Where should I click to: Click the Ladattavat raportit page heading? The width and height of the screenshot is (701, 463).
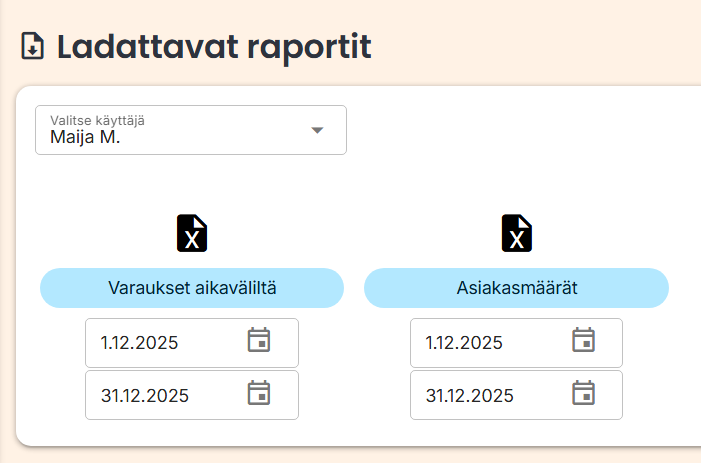point(214,47)
